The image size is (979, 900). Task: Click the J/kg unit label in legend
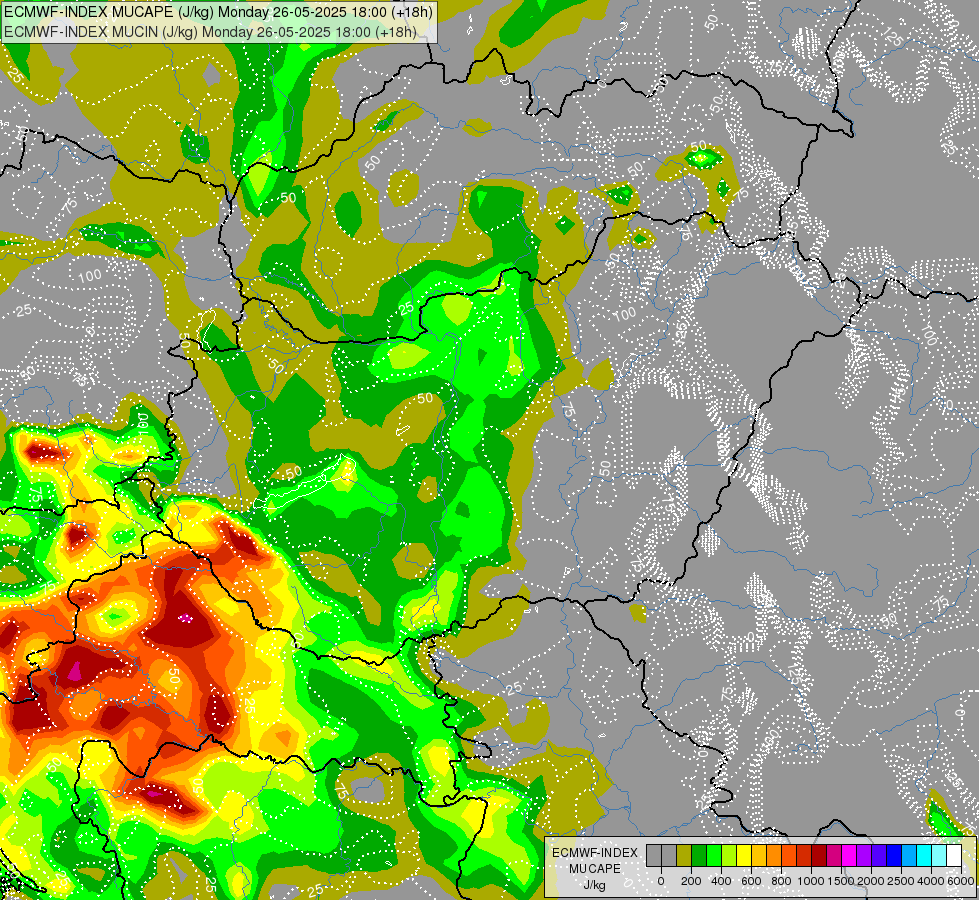[594, 885]
